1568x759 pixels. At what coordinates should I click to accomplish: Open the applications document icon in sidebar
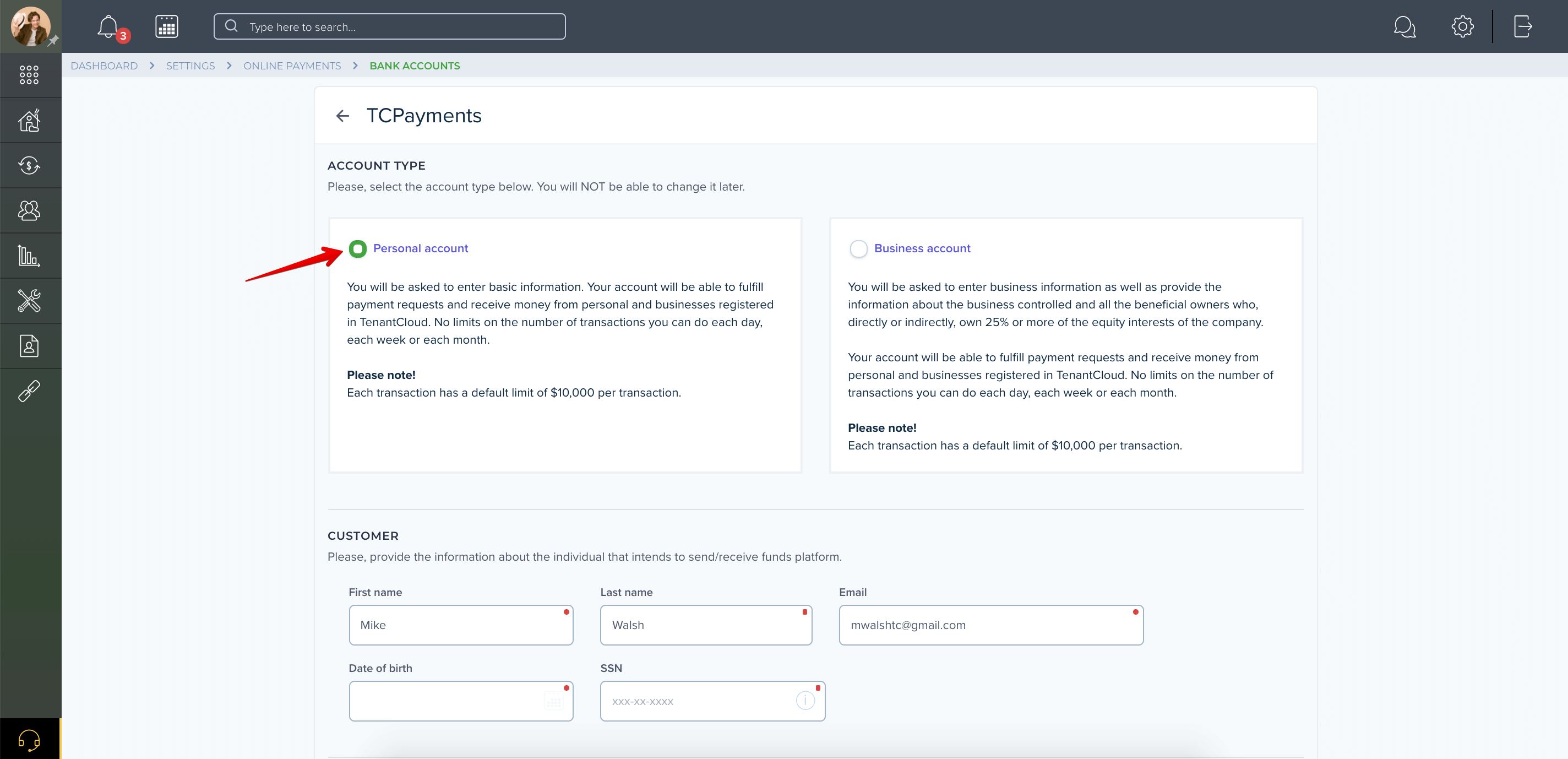pyautogui.click(x=29, y=345)
